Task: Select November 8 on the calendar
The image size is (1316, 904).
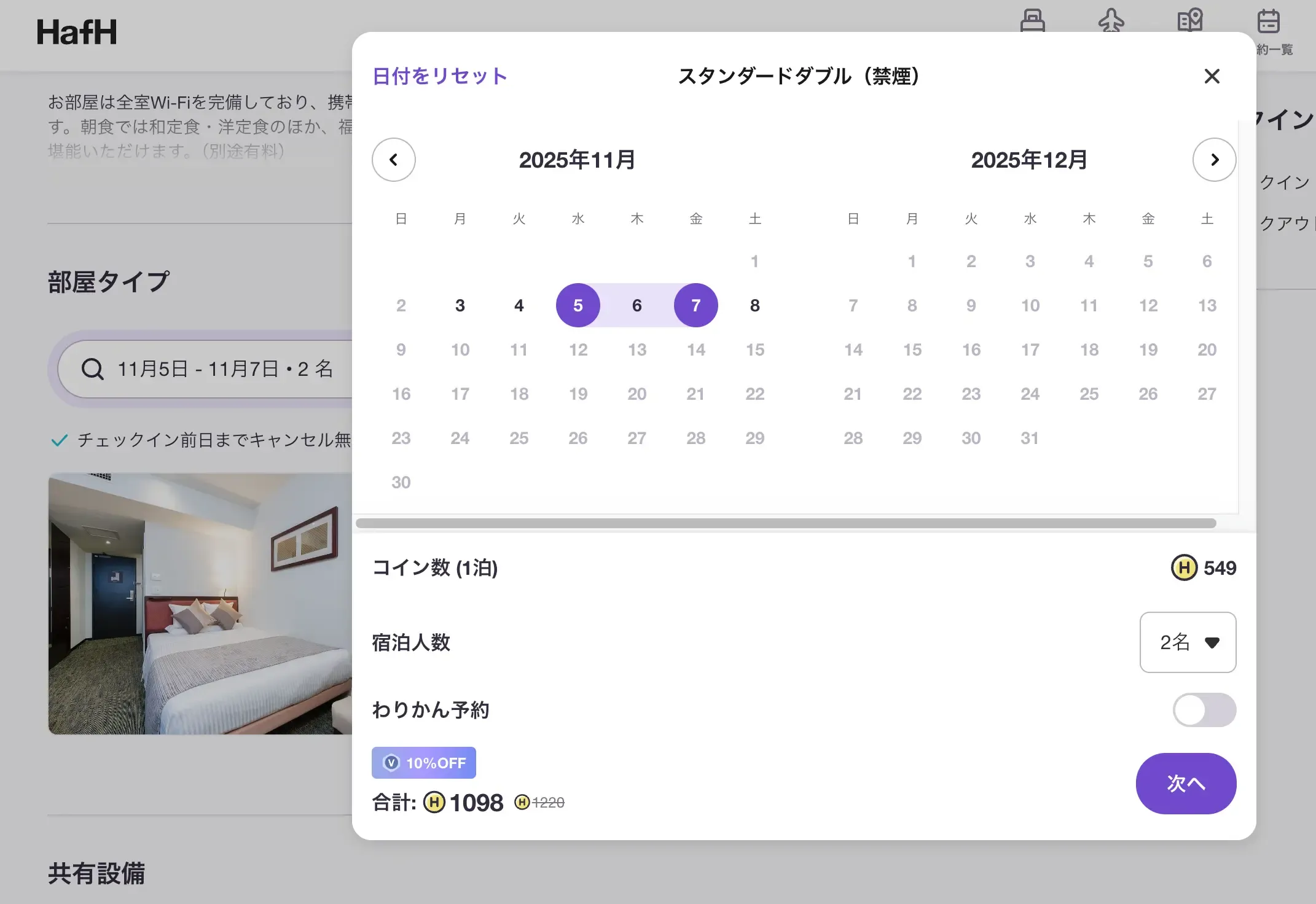Action: pos(754,305)
